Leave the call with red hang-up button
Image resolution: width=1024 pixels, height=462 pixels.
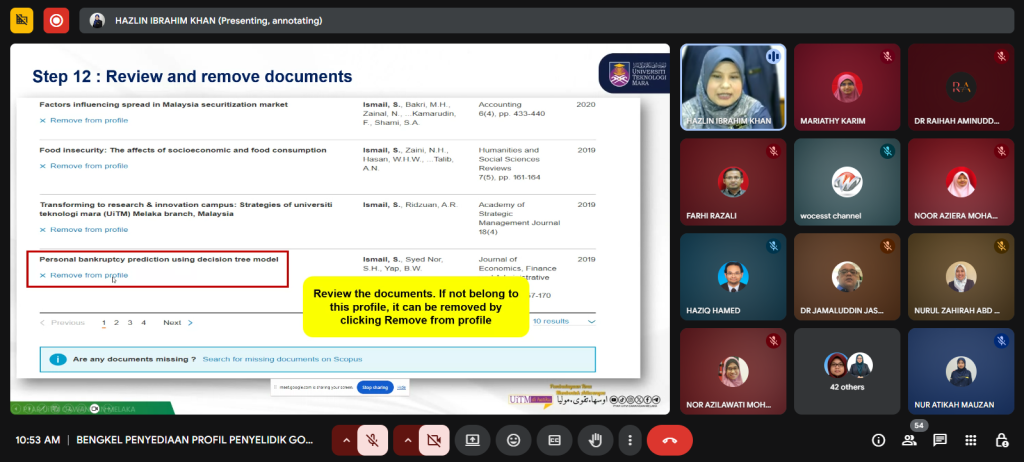click(x=670, y=439)
